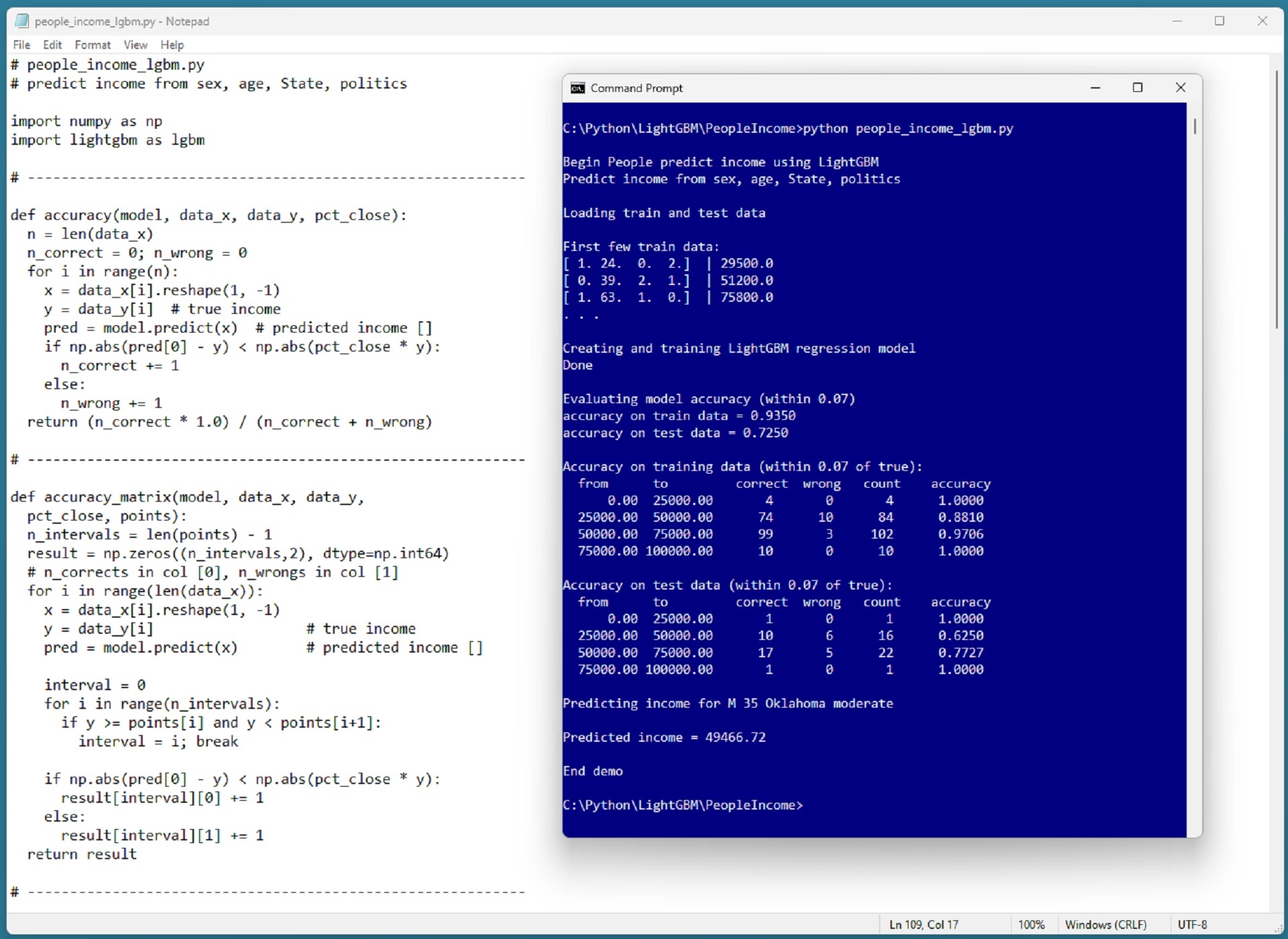
Task: Open the Format menu
Action: point(93,45)
